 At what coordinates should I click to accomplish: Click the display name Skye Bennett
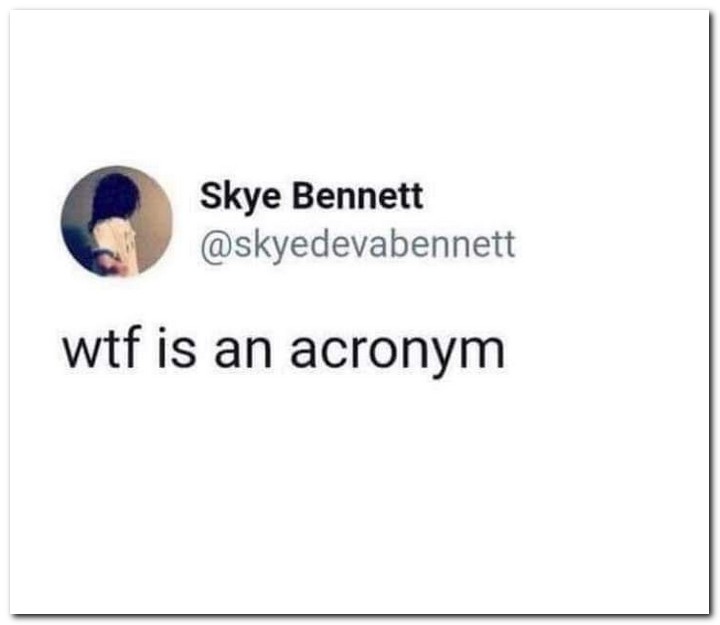pyautogui.click(x=311, y=197)
